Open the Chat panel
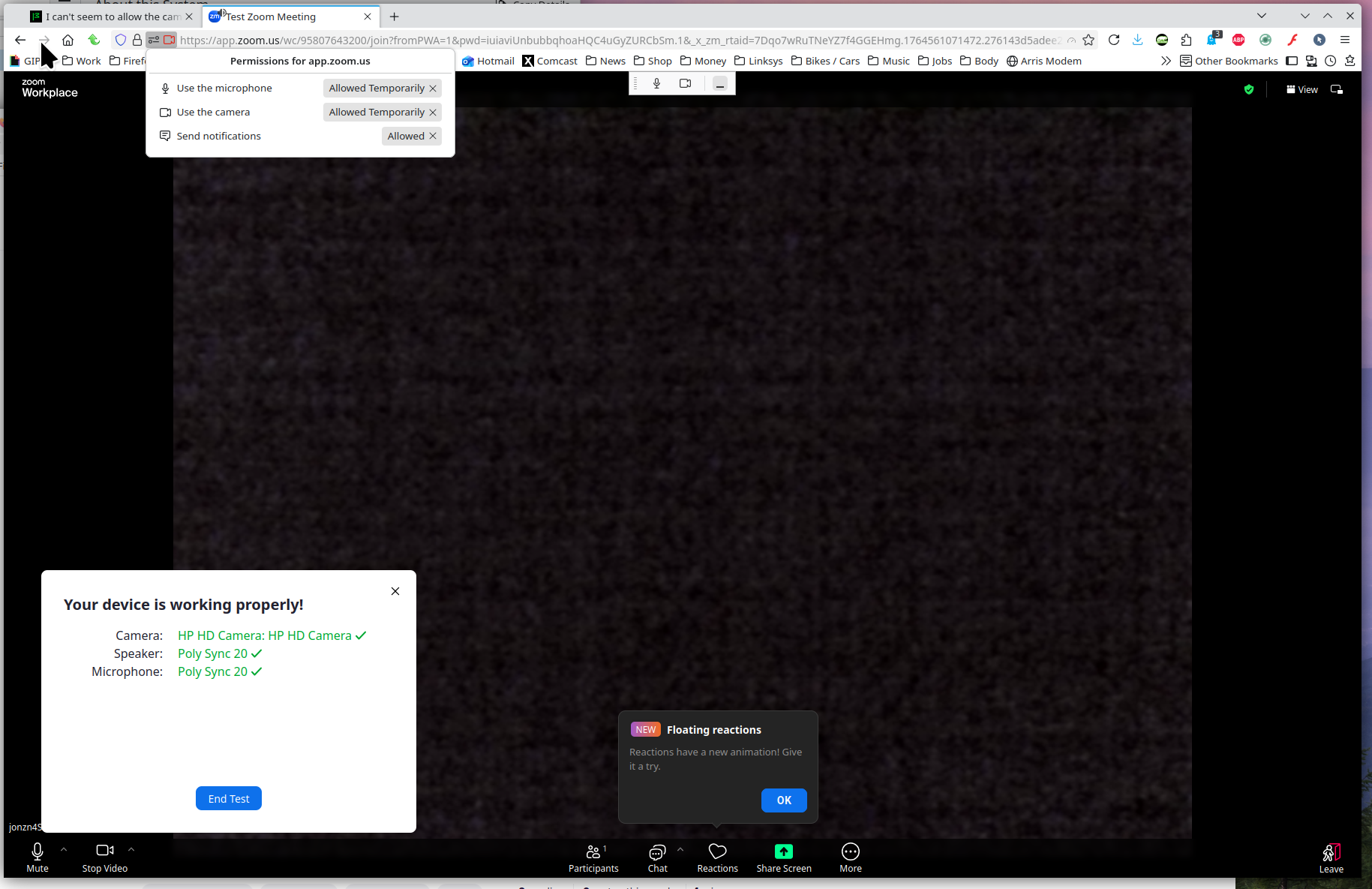The width and height of the screenshot is (1372, 889). click(658, 857)
